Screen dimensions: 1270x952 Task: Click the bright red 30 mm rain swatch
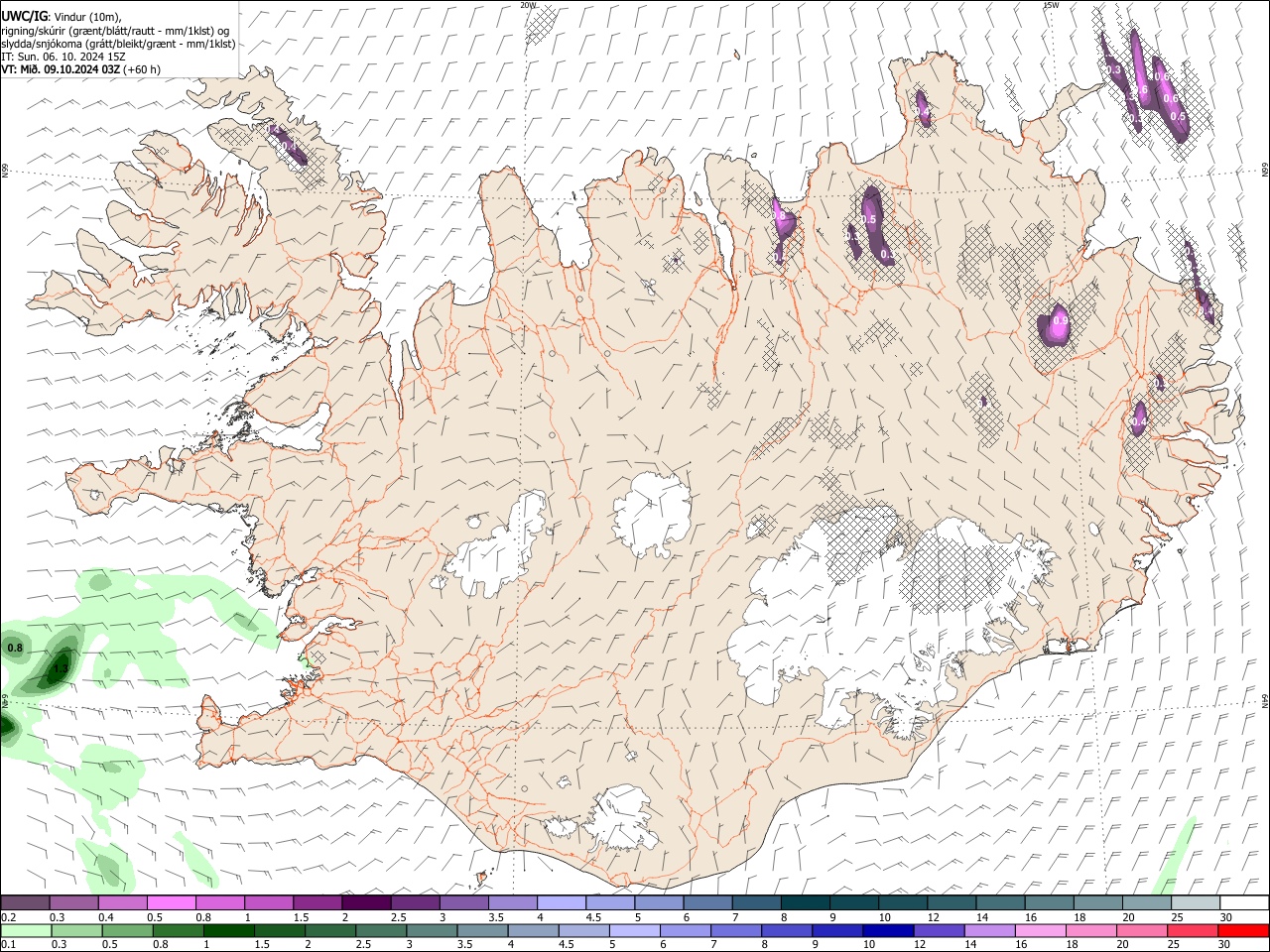[x=1244, y=930]
